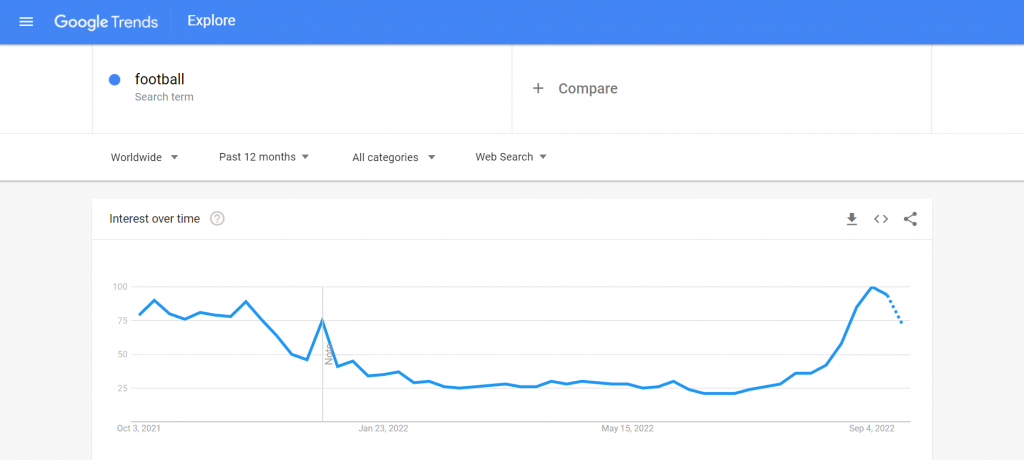This screenshot has width=1024, height=460.
Task: Open help for Interest over time
Action: tap(217, 219)
